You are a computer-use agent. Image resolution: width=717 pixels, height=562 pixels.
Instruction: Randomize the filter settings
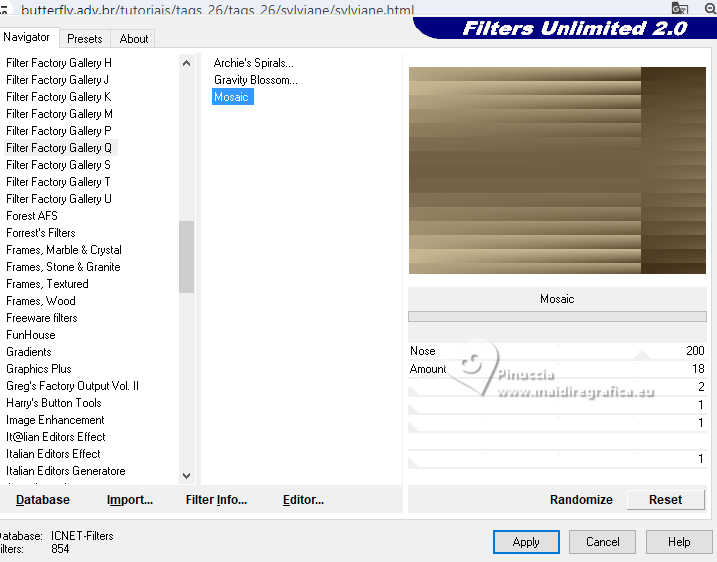click(x=581, y=499)
